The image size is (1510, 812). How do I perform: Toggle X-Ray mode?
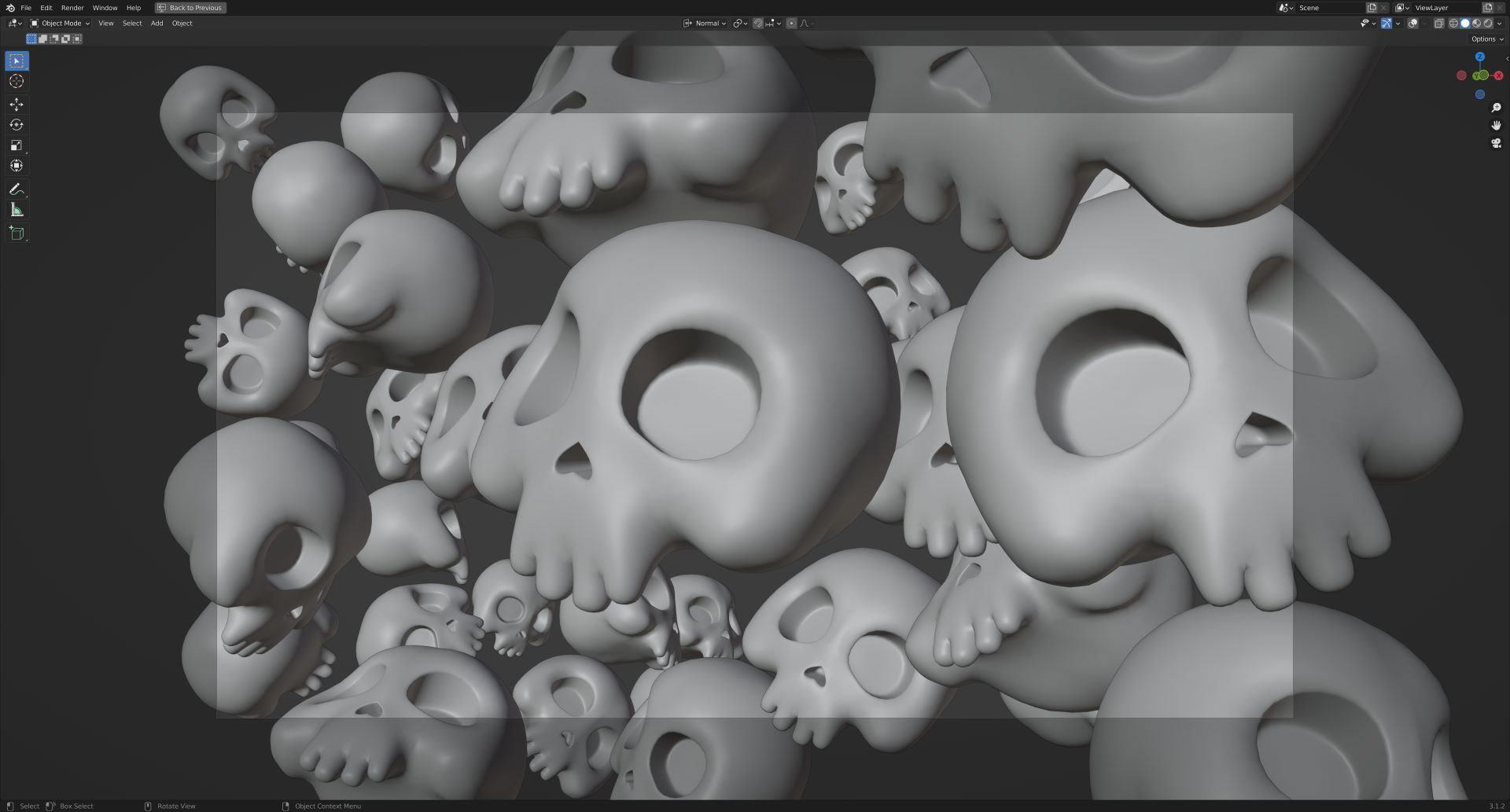coord(1439,24)
